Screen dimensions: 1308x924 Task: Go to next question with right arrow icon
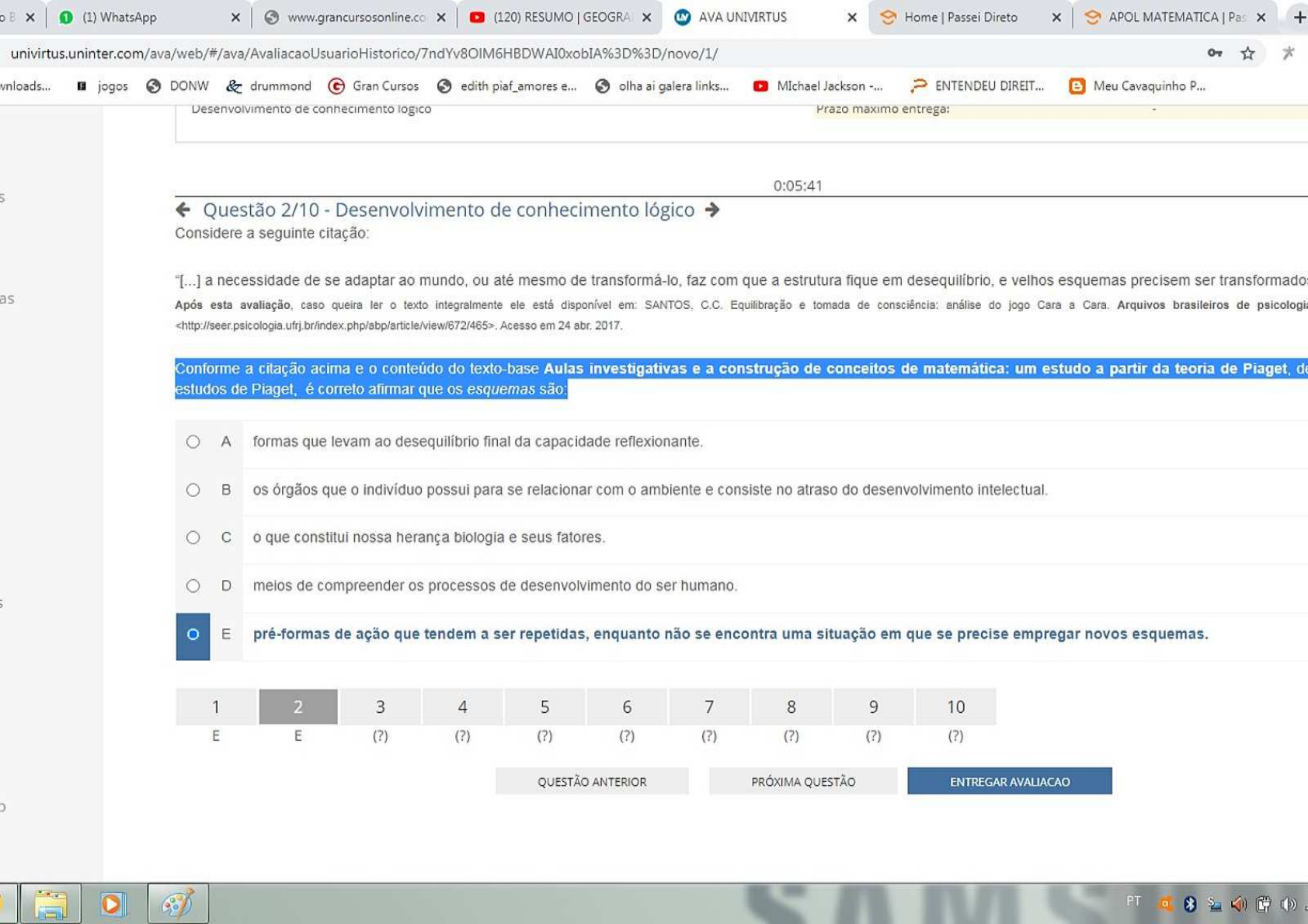click(712, 210)
